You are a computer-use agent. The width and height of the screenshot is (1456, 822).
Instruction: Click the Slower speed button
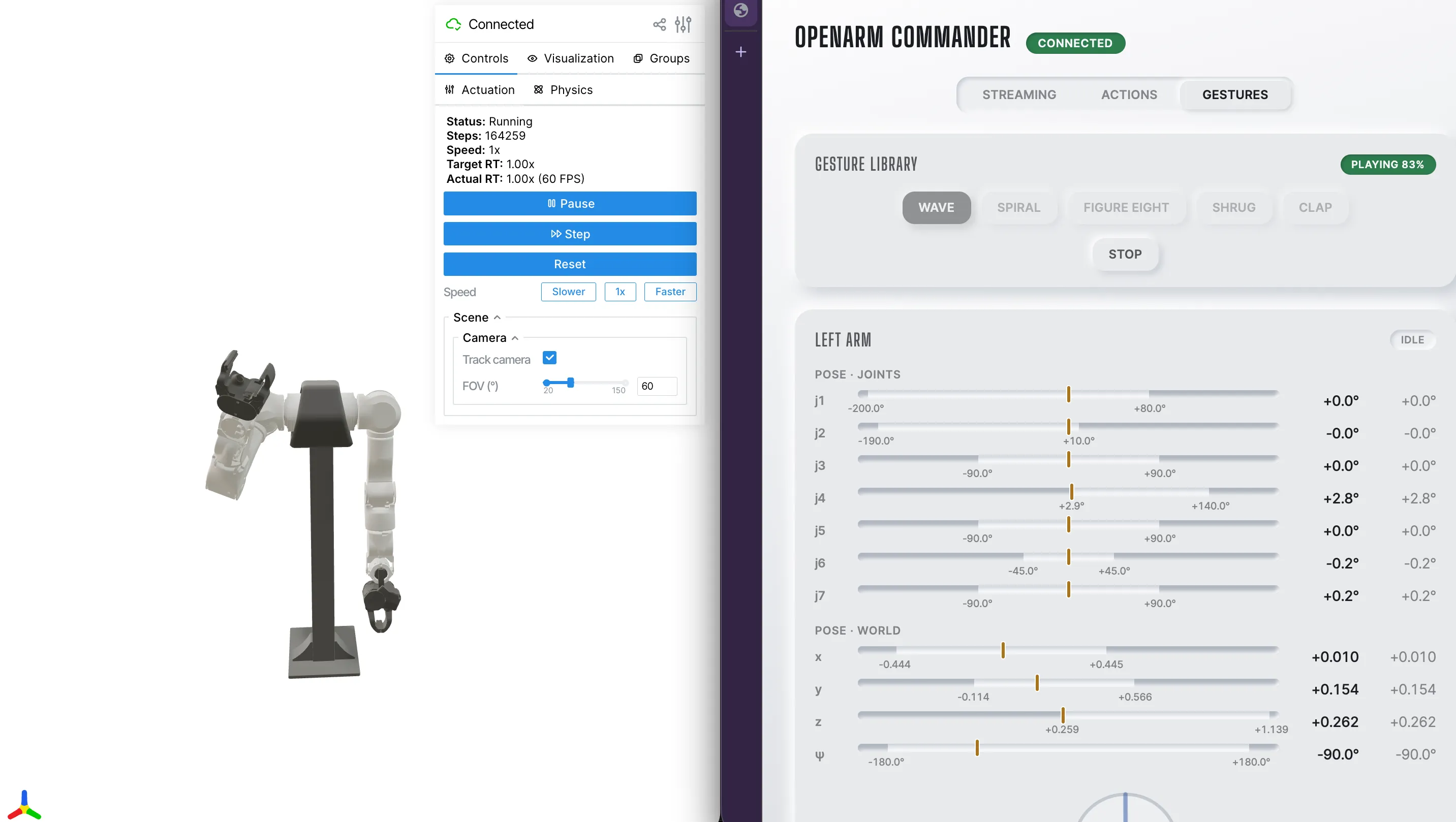coord(568,292)
